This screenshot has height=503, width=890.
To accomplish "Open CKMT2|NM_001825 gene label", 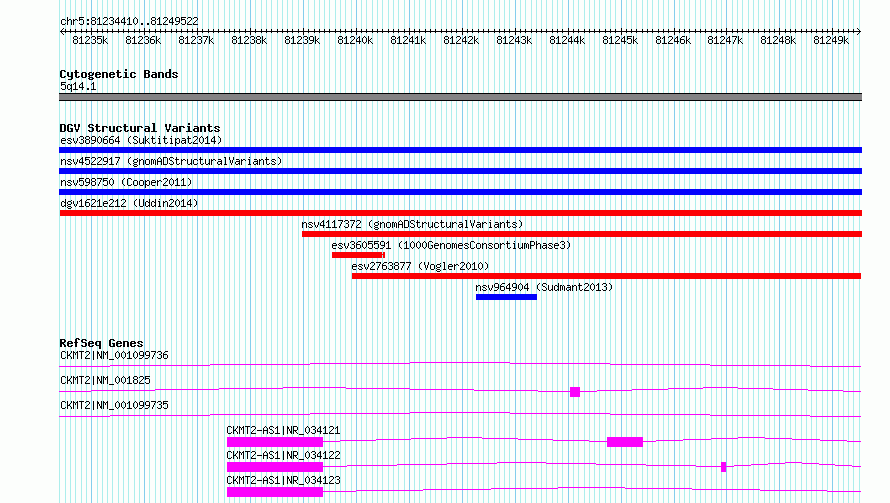I will 105,380.
